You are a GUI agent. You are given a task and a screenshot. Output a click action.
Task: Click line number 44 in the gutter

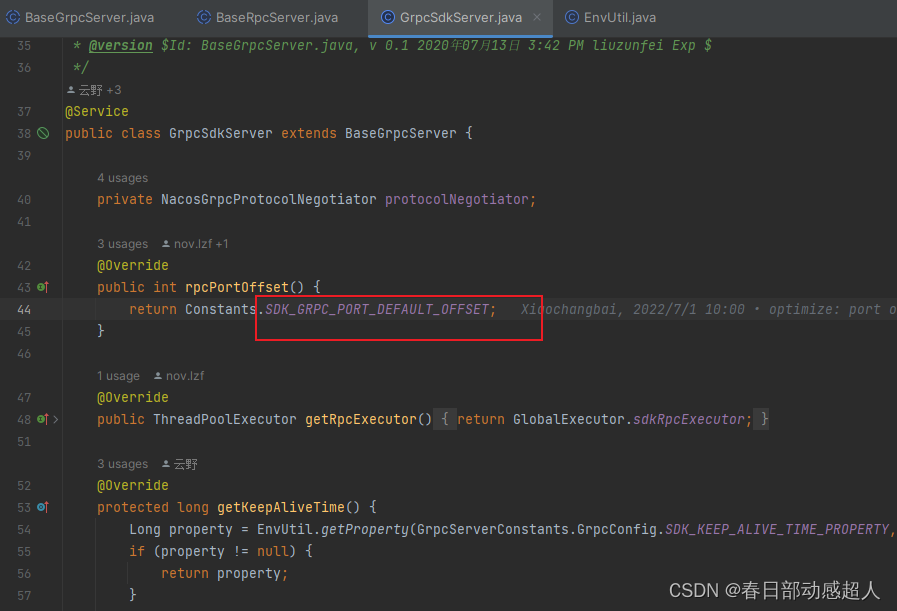pos(24,310)
